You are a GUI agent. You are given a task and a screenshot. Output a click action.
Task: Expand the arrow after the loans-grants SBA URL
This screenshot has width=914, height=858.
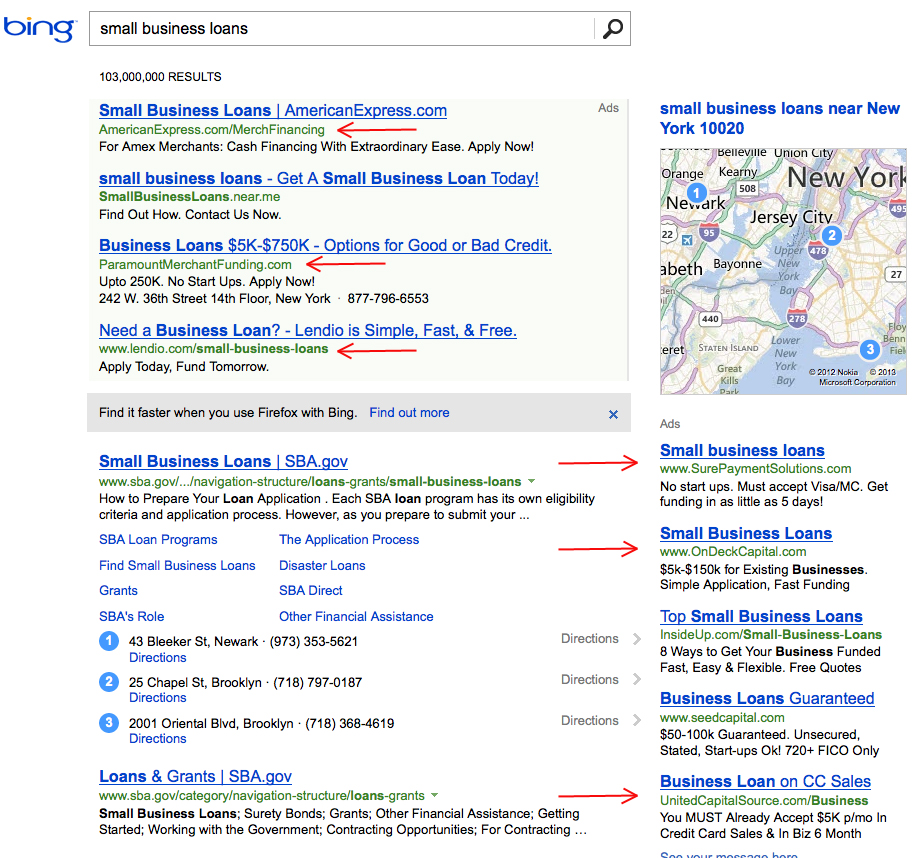point(435,796)
